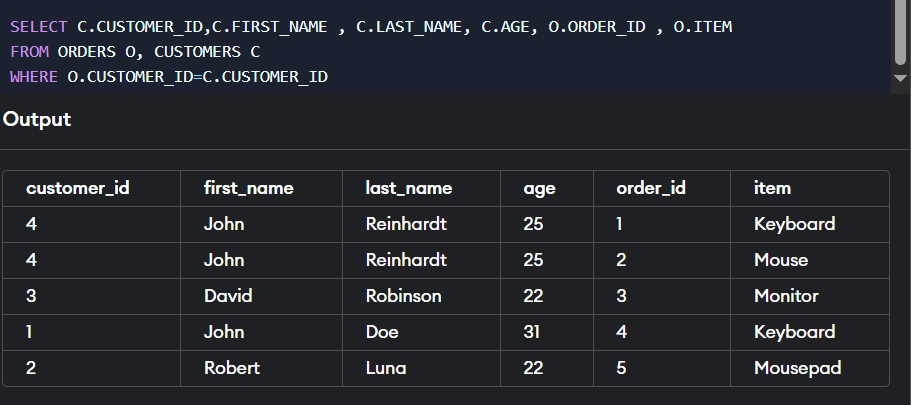
Task: Click the FROM keyword in the query
Action: [x=29, y=52]
